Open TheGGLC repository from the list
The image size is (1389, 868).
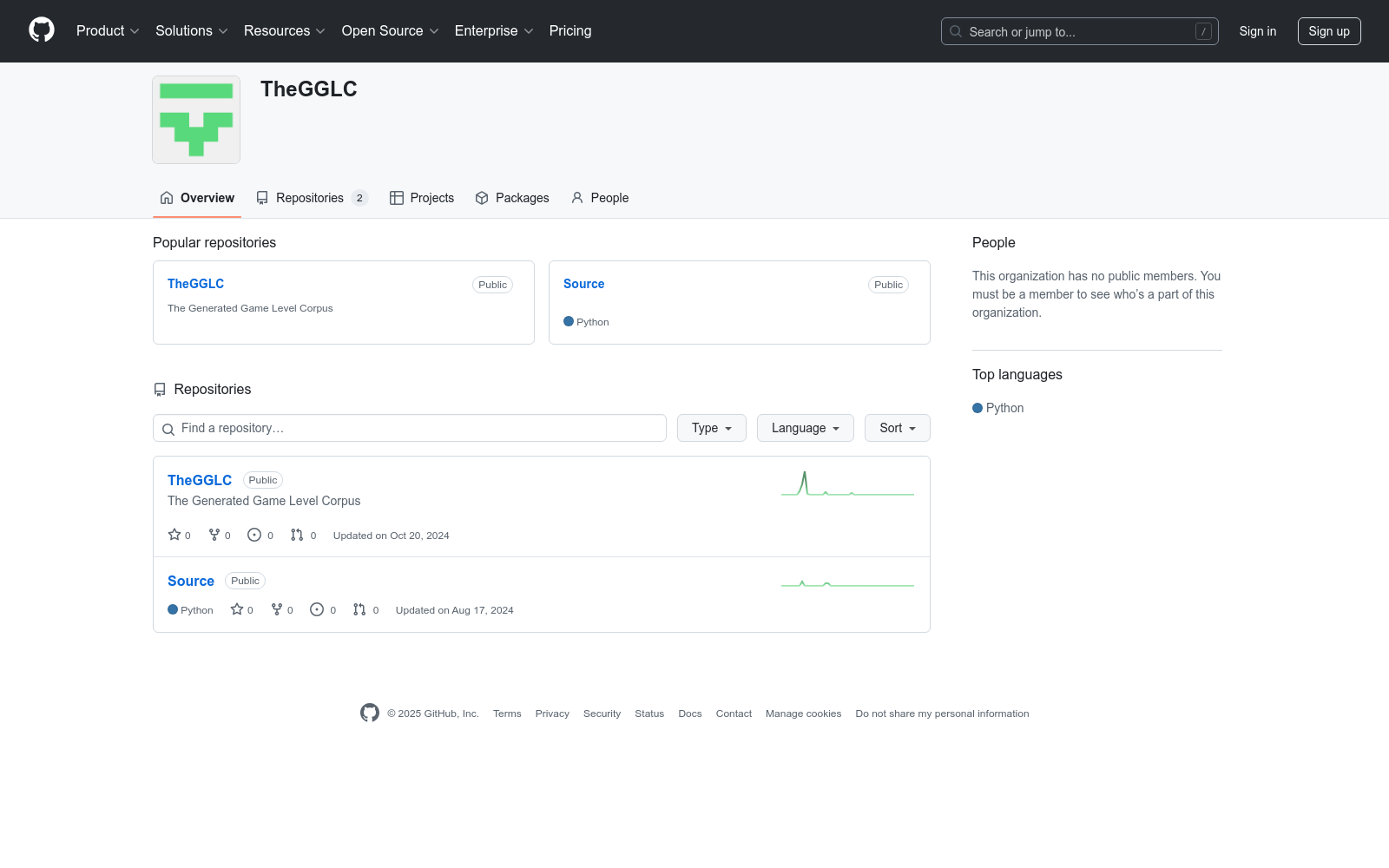(x=200, y=480)
